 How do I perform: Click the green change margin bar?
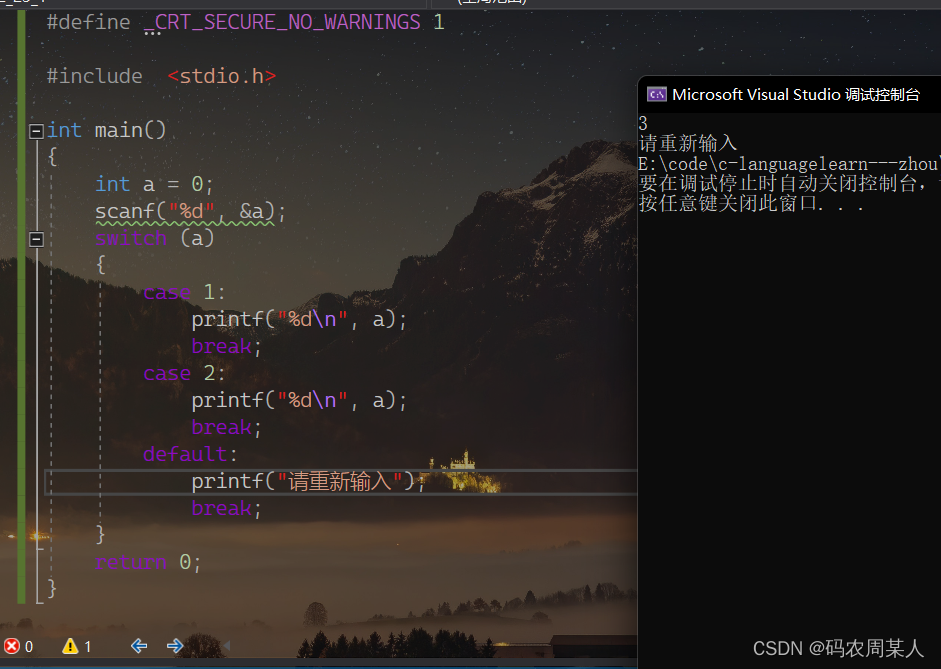click(x=22, y=306)
